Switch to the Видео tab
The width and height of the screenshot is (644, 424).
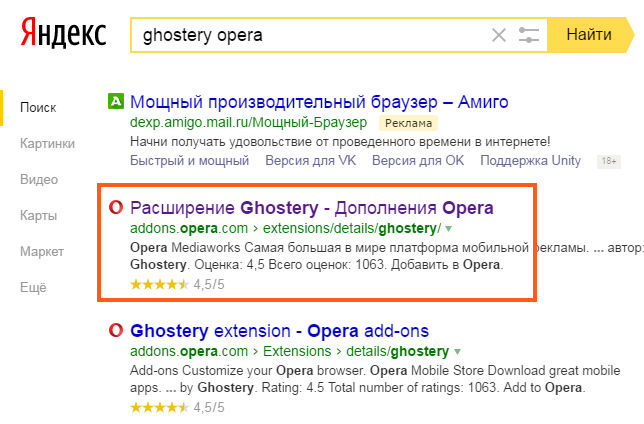(39, 179)
